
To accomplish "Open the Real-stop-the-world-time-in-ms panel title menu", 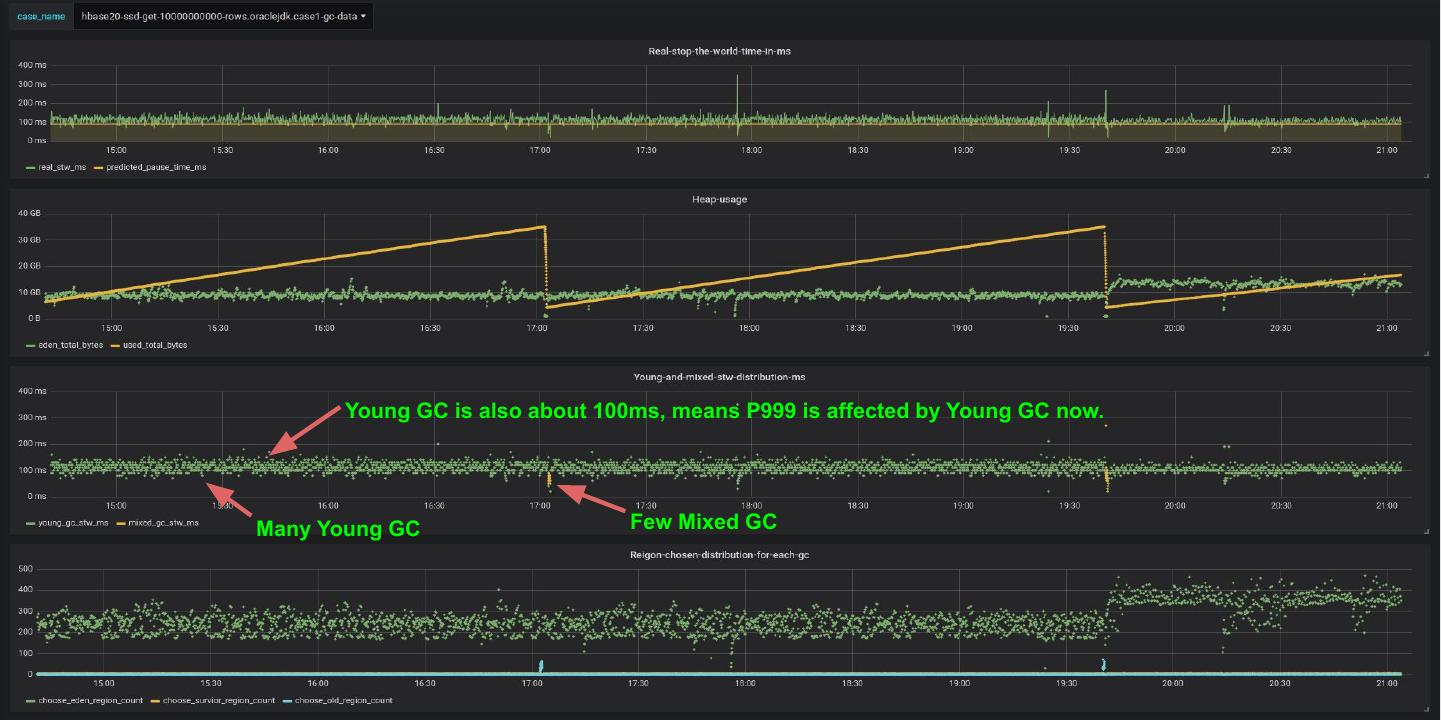I will 719,51.
